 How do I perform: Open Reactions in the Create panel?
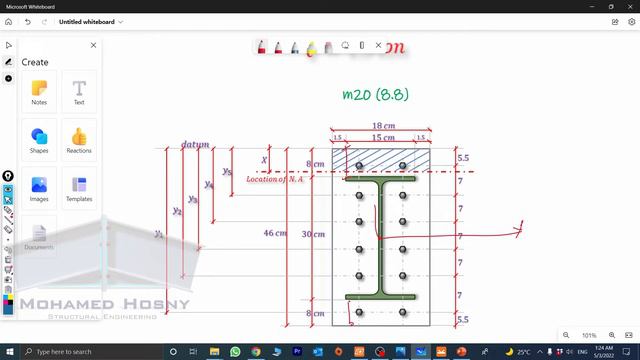pos(79,140)
